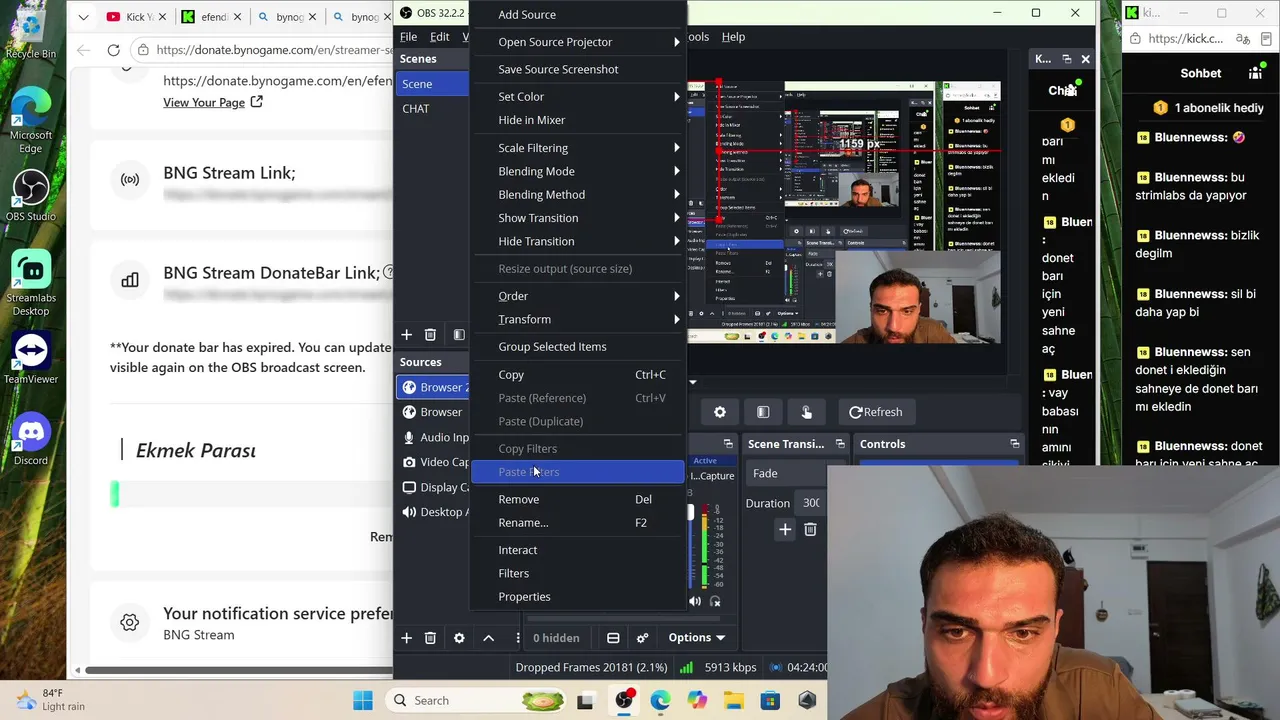This screenshot has height=720, width=1280.
Task: Open source properties gear in Sources toolbar
Action: 459,637
